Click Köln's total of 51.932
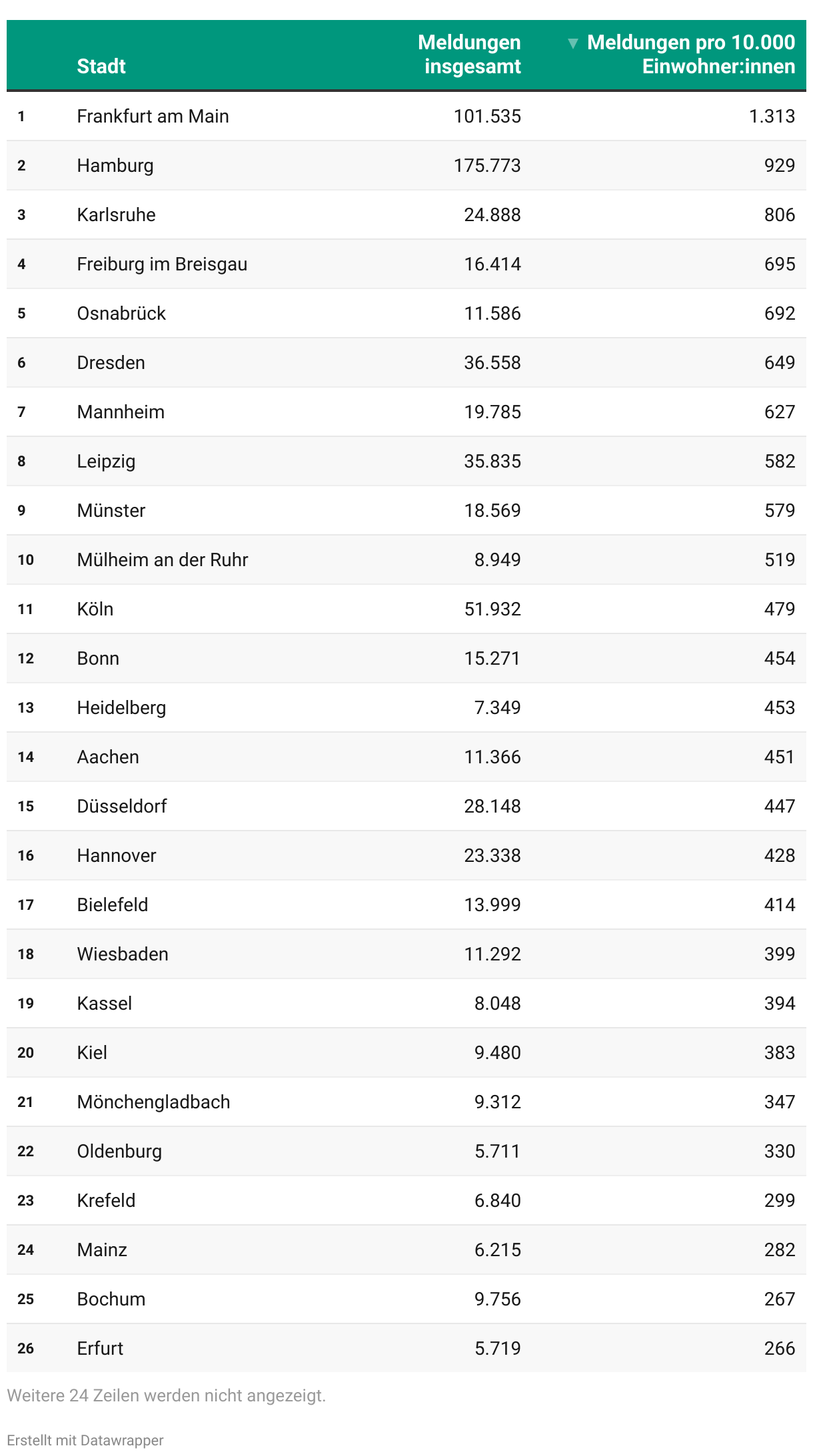Screen dimensions: 813x1456 point(492,609)
